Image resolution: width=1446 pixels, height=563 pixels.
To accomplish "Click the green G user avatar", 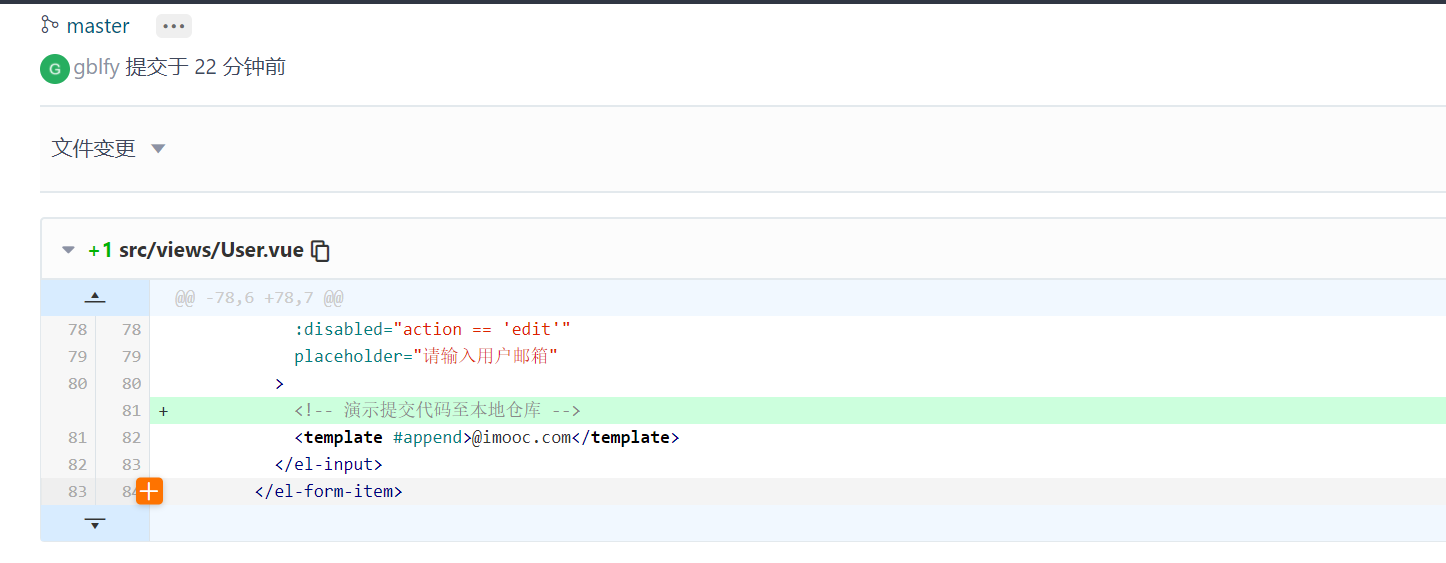I will 55,68.
